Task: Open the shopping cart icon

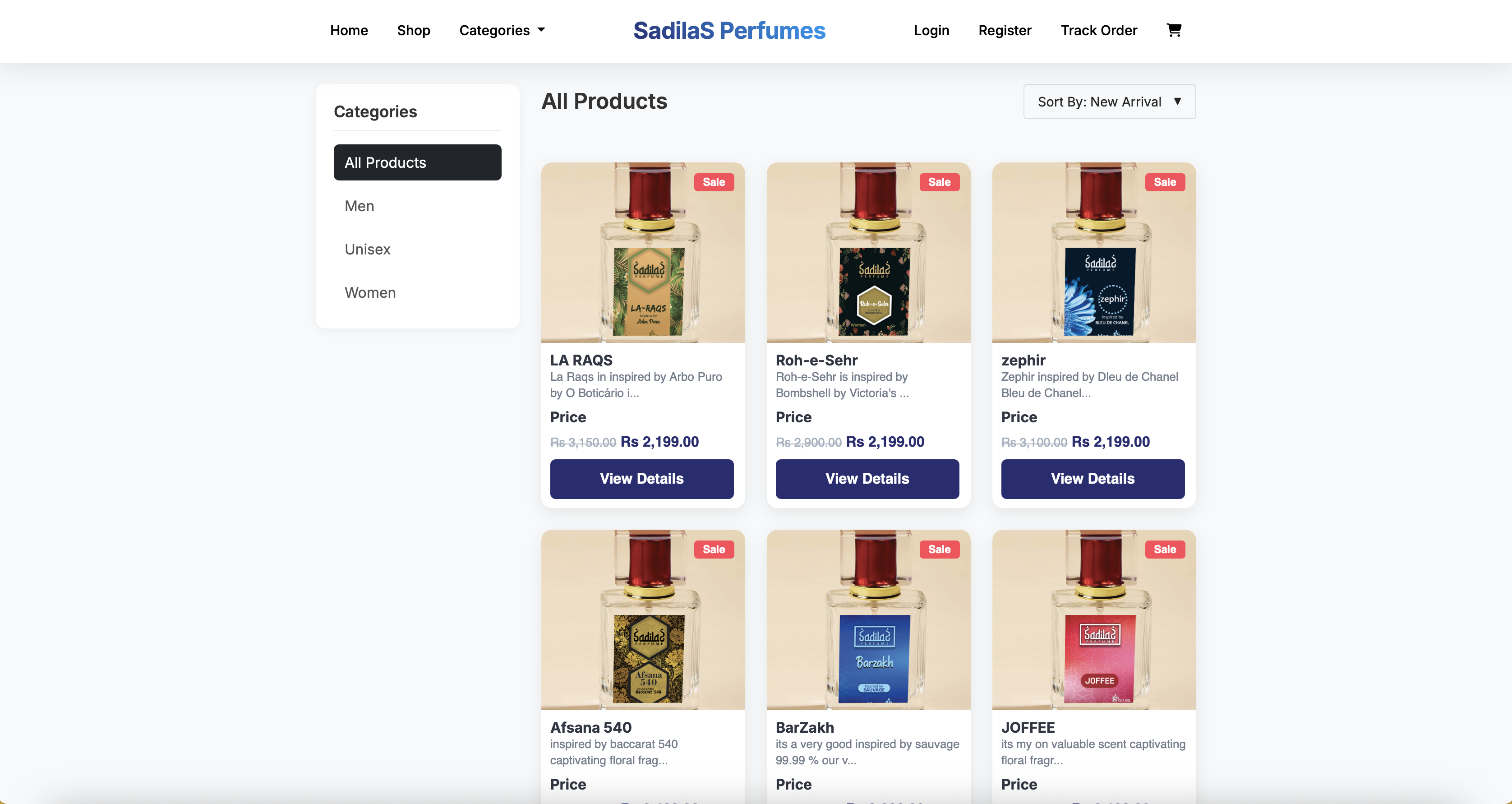Action: click(1173, 30)
